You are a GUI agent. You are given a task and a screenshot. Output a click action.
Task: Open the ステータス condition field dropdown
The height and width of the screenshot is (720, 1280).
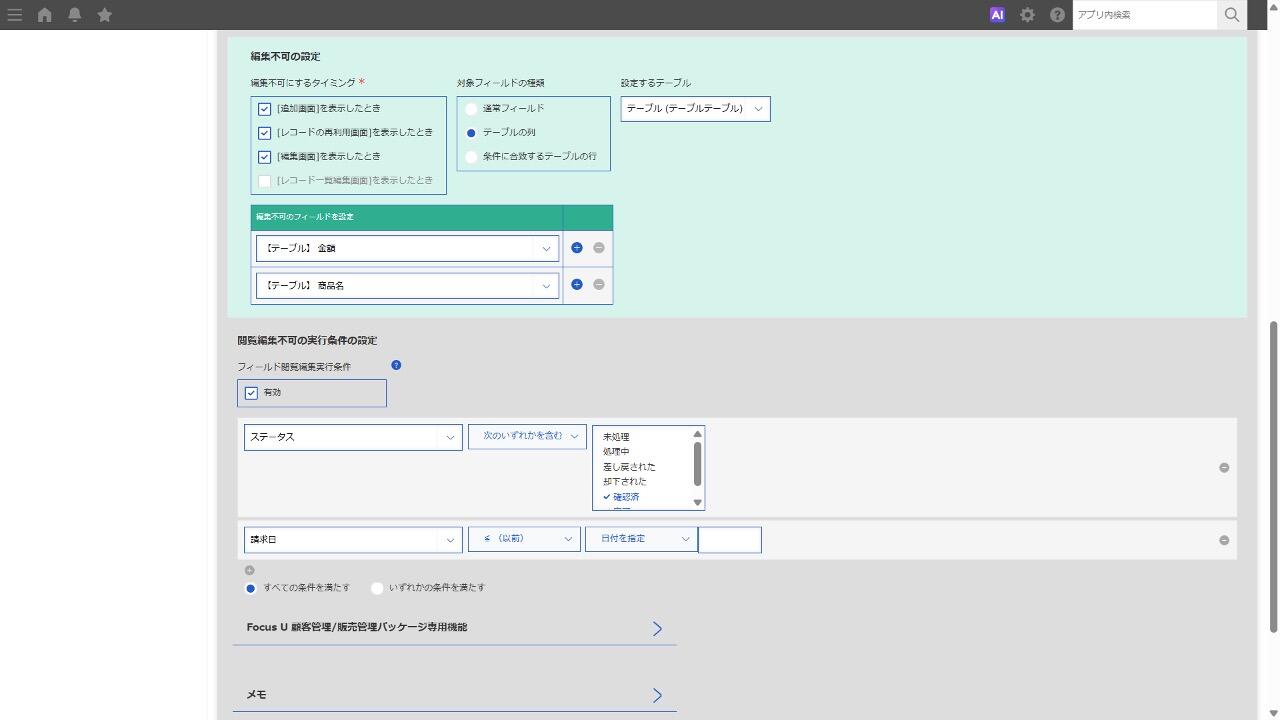tap(353, 437)
